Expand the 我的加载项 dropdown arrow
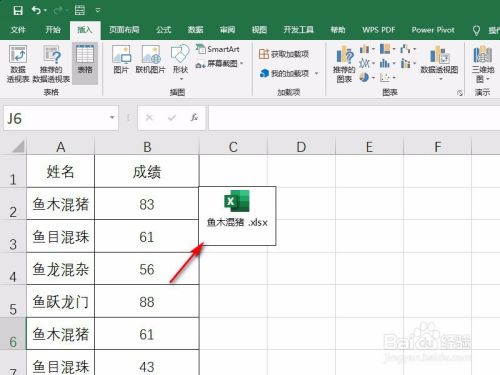Image resolution: width=500 pixels, height=375 pixels. (316, 73)
